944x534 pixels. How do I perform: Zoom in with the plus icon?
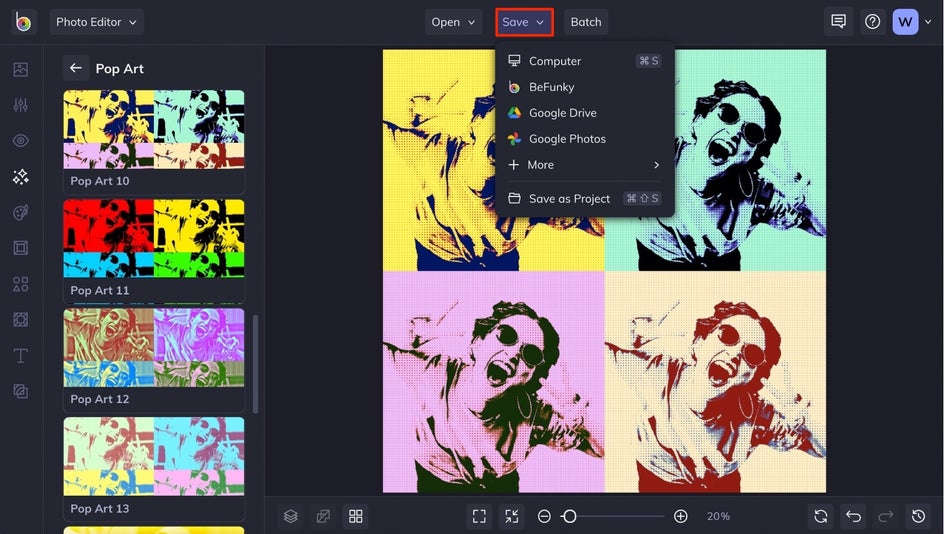pos(681,516)
